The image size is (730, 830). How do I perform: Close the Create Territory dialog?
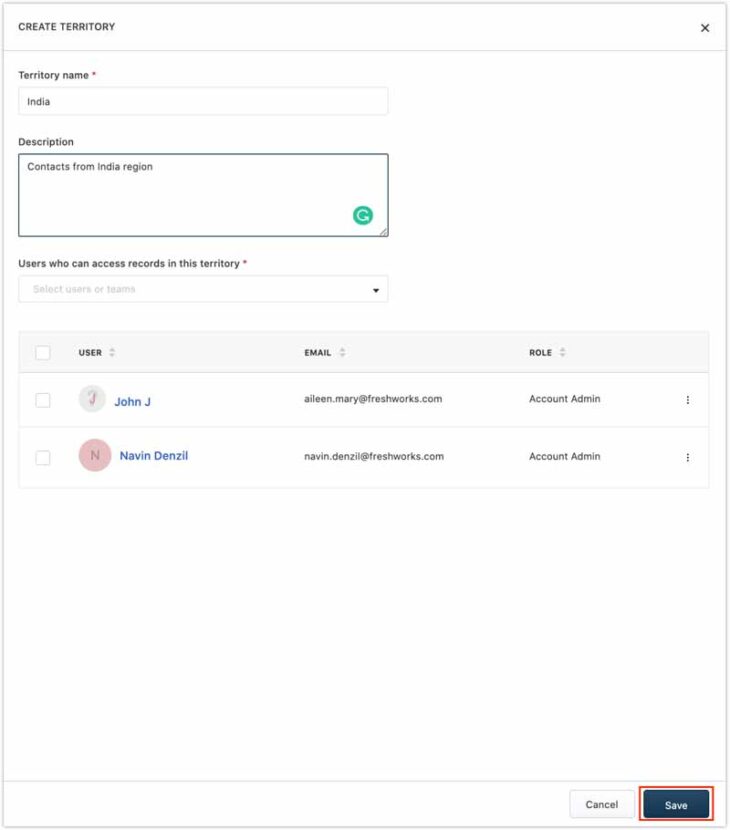(x=705, y=28)
